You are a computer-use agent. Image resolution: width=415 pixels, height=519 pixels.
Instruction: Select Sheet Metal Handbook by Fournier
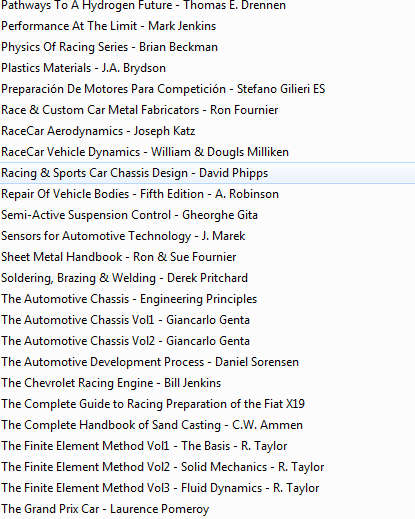click(119, 257)
